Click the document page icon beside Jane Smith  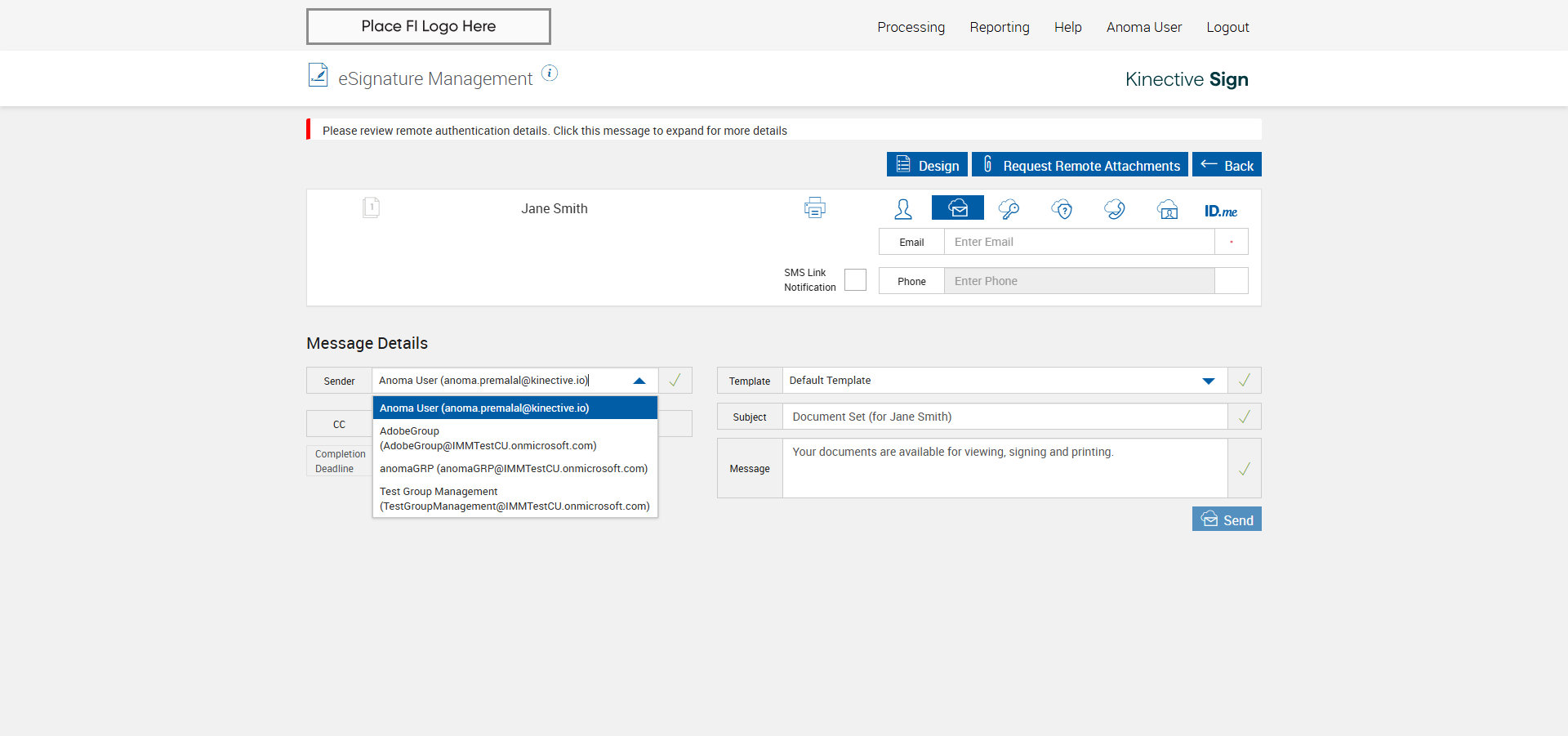click(x=371, y=207)
